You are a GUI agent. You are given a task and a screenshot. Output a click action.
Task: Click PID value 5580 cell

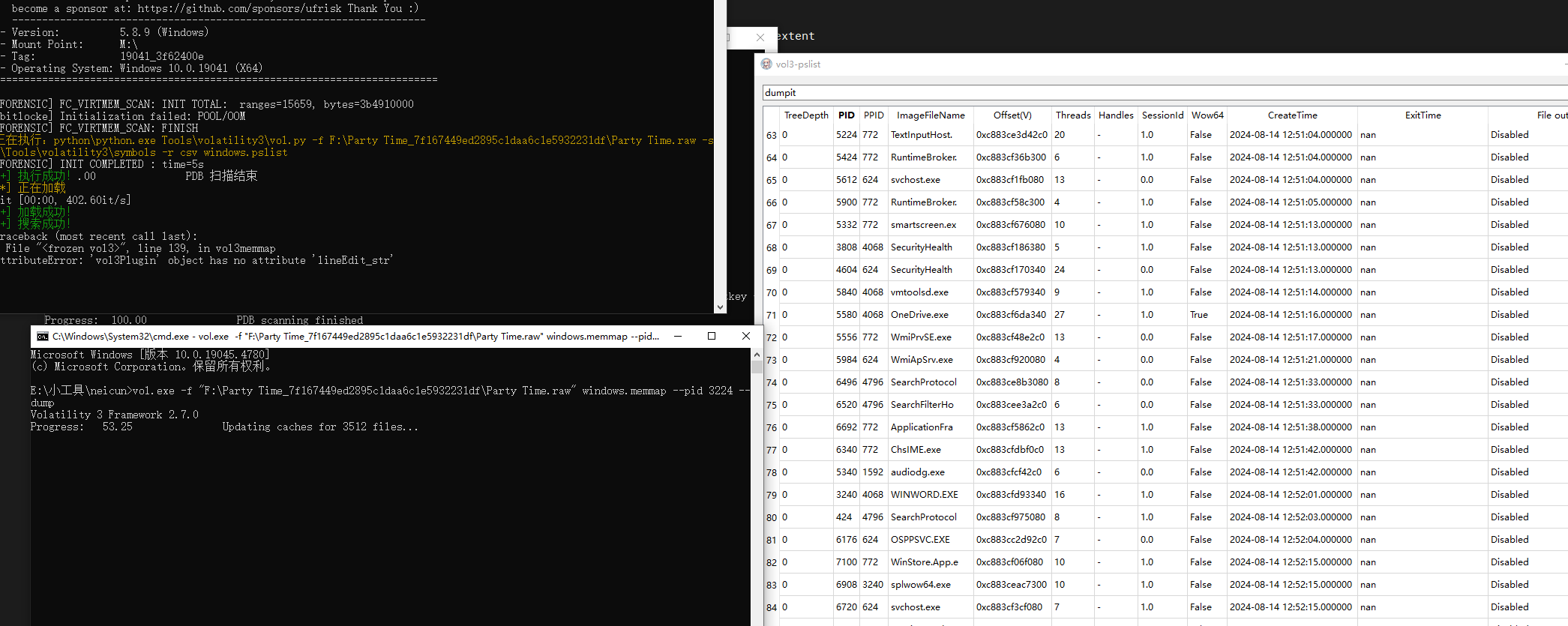click(x=847, y=315)
